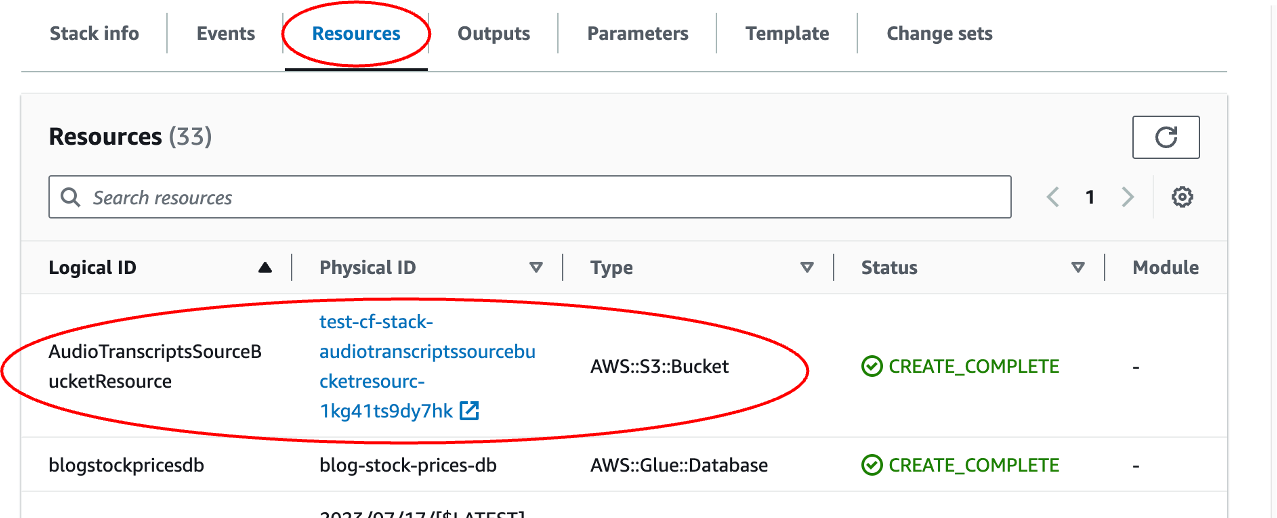Sort the Type column
This screenshot has width=1277, height=518.
[x=807, y=267]
